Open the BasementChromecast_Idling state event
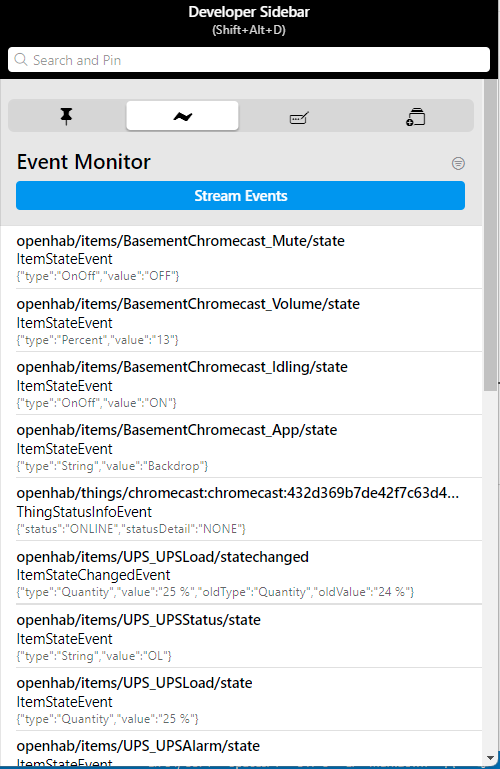 [241, 384]
